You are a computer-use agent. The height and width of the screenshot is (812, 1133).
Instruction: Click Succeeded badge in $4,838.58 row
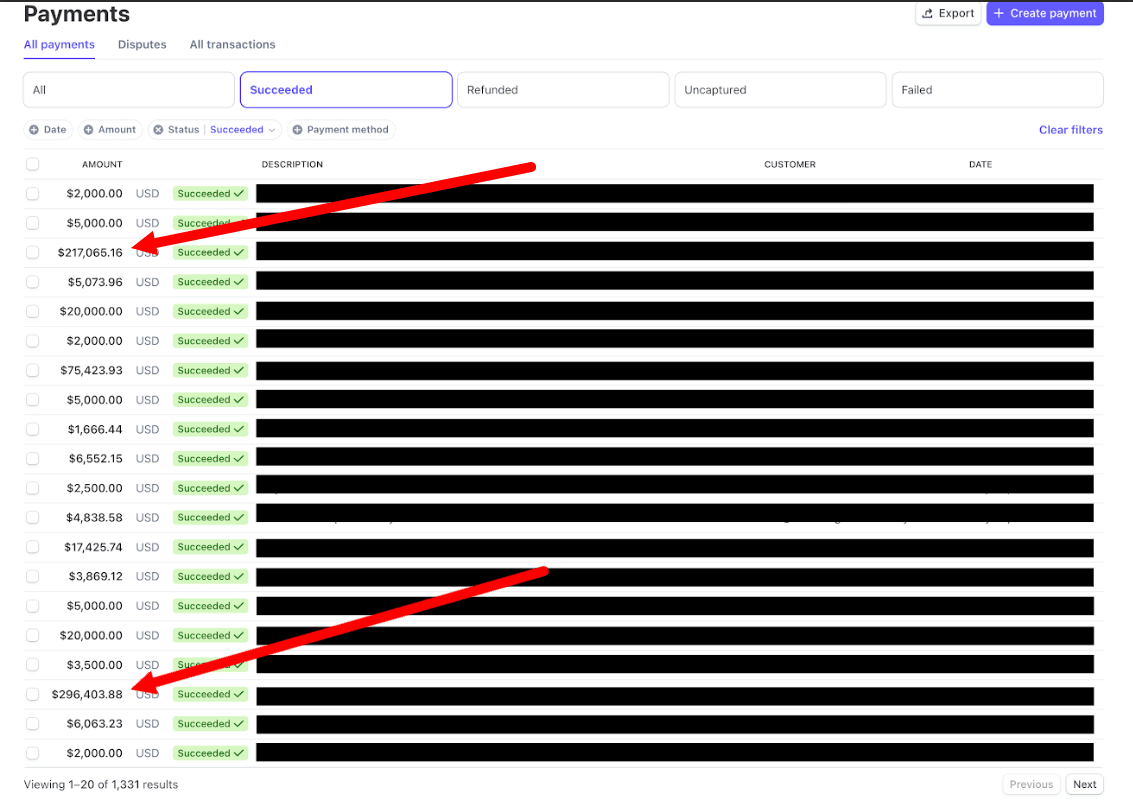pyautogui.click(x=210, y=517)
